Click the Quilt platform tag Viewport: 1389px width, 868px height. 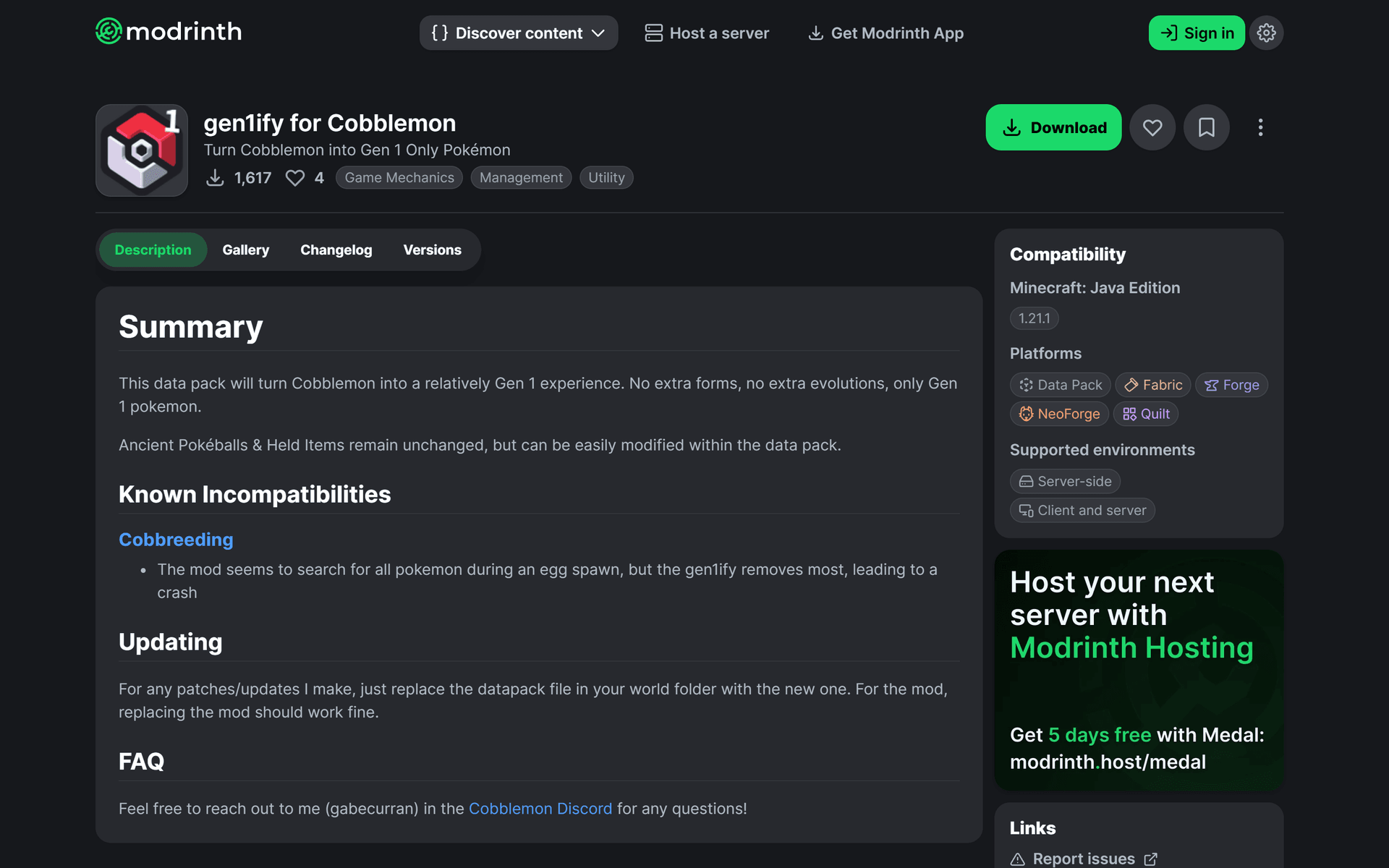1146,414
